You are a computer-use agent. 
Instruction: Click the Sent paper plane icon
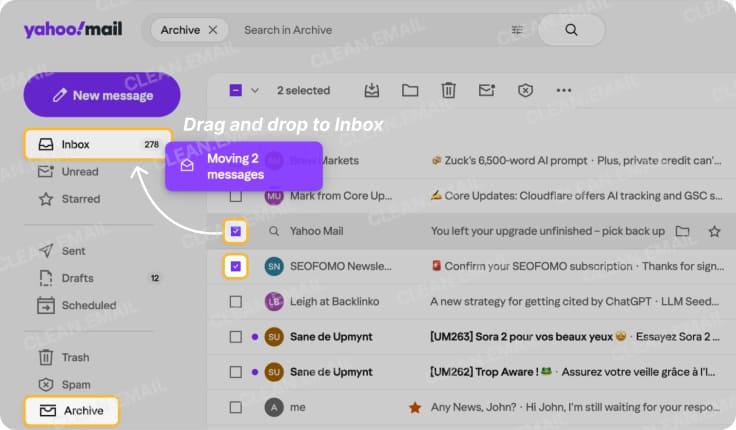tap(46, 250)
